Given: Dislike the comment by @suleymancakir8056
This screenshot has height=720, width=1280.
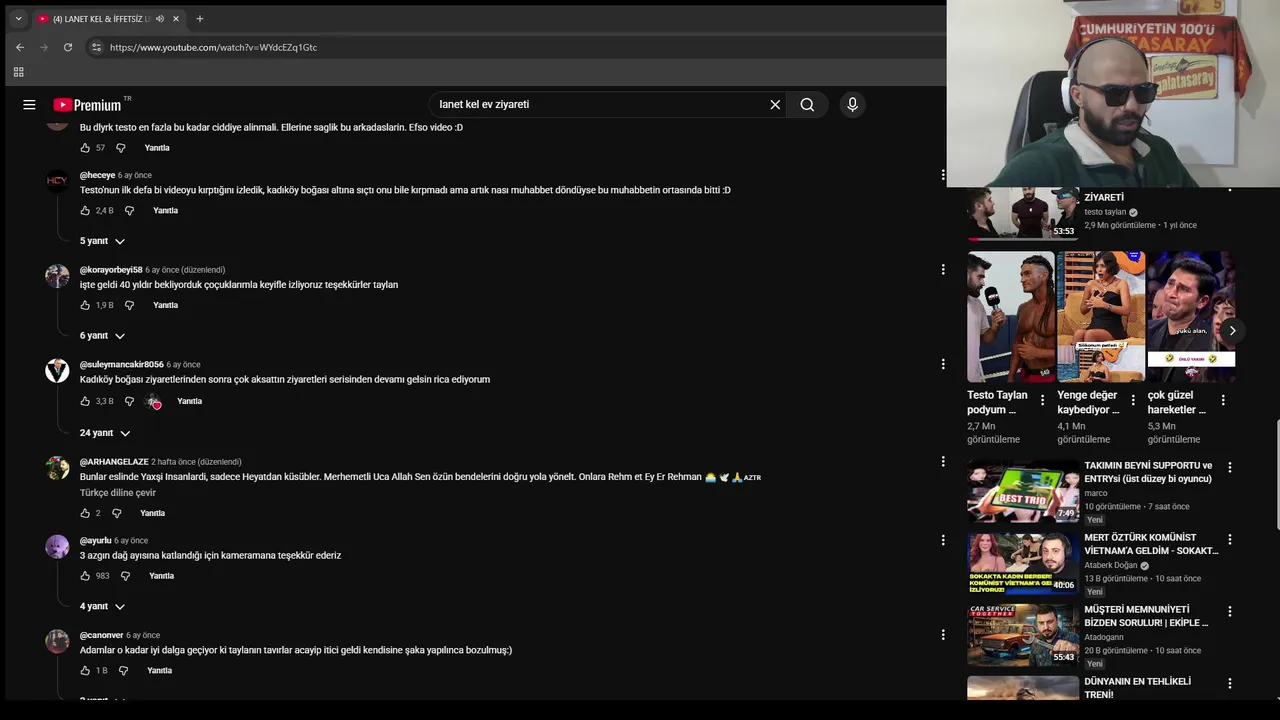Looking at the screenshot, I should click(129, 401).
